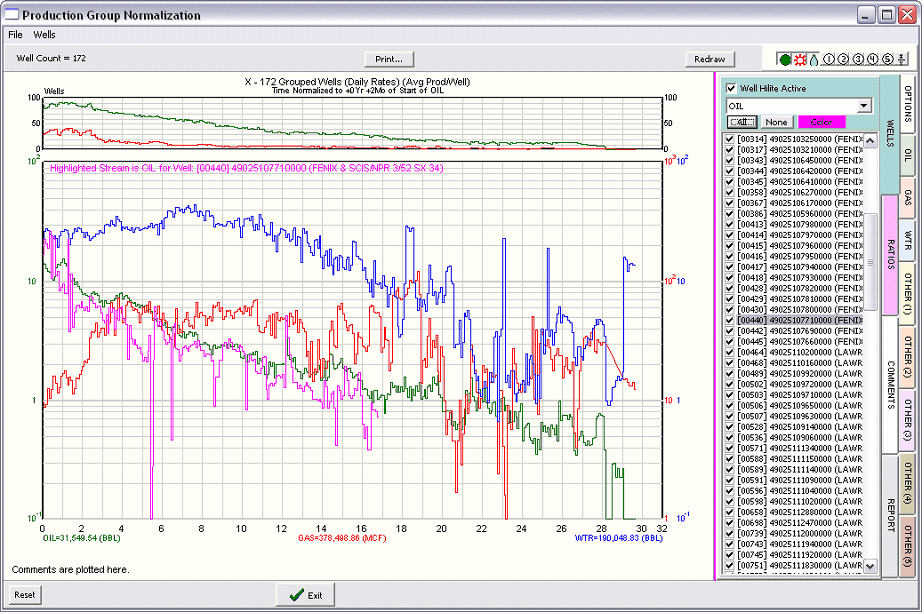Select the water droplet icon
Screen dimensions: 924x614
[x=814, y=59]
